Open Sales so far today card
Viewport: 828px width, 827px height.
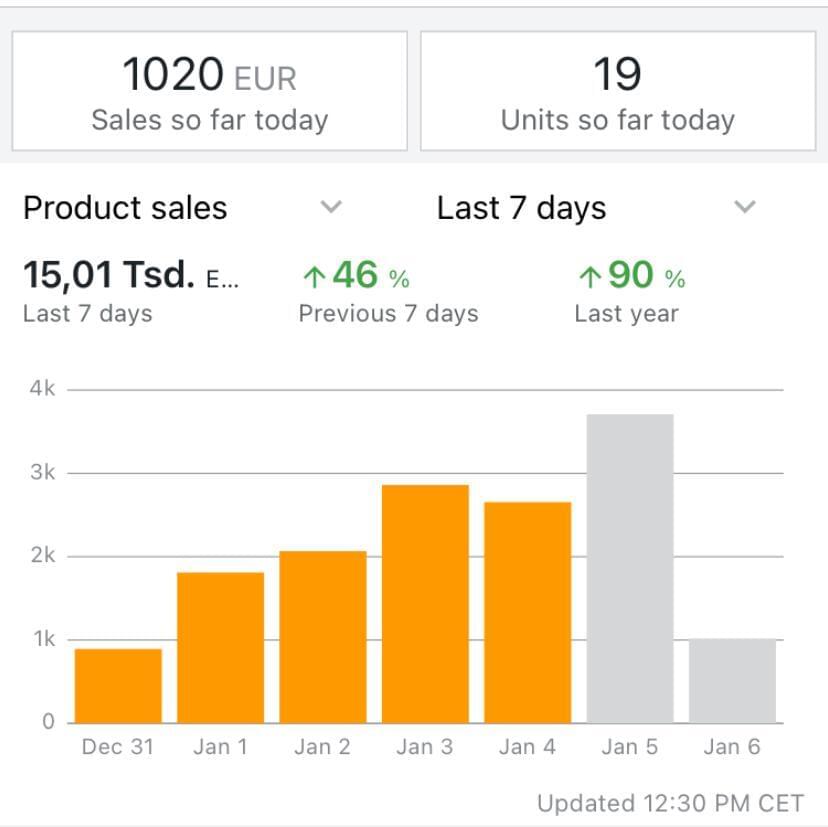tap(209, 91)
